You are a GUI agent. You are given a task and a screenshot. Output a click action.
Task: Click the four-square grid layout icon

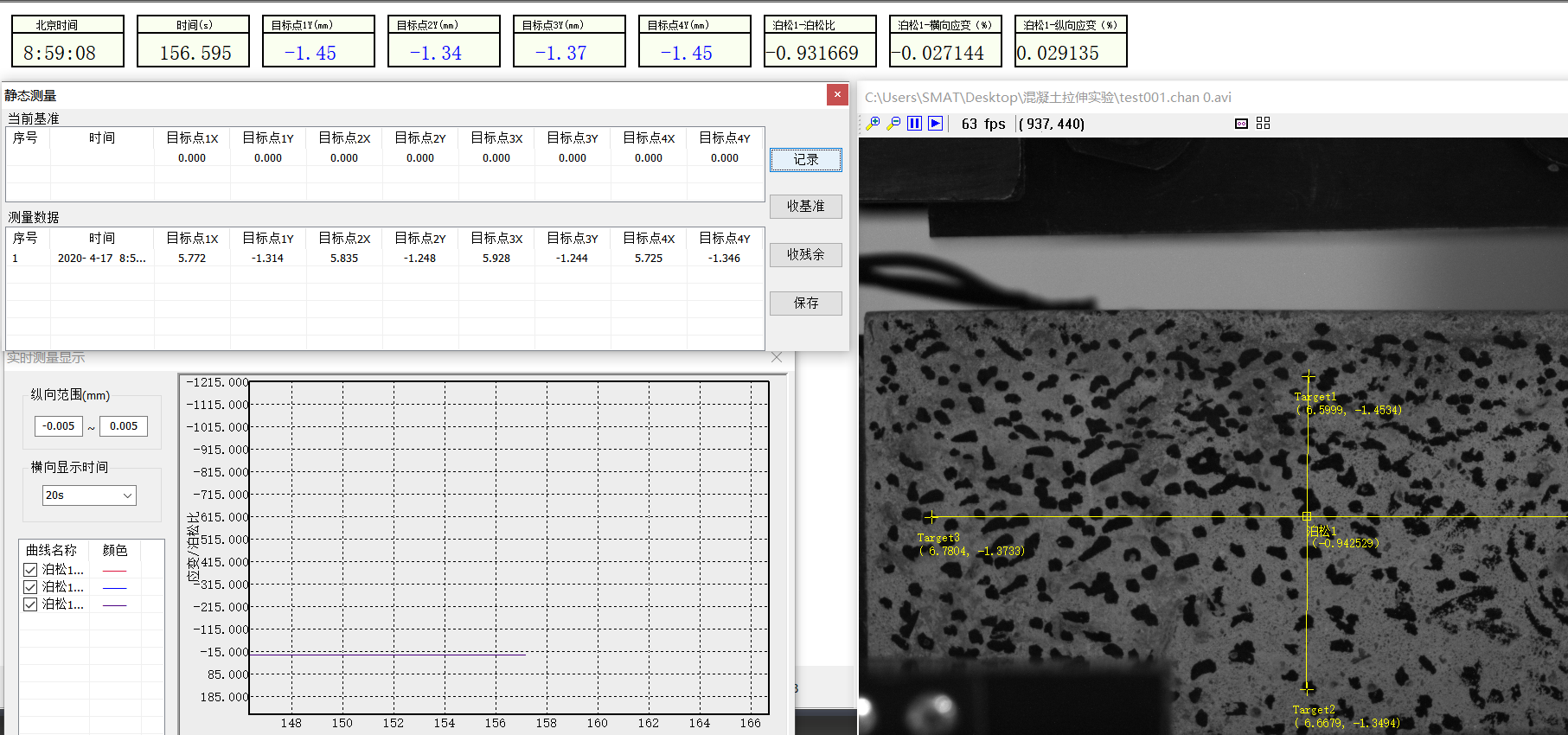(x=1263, y=124)
